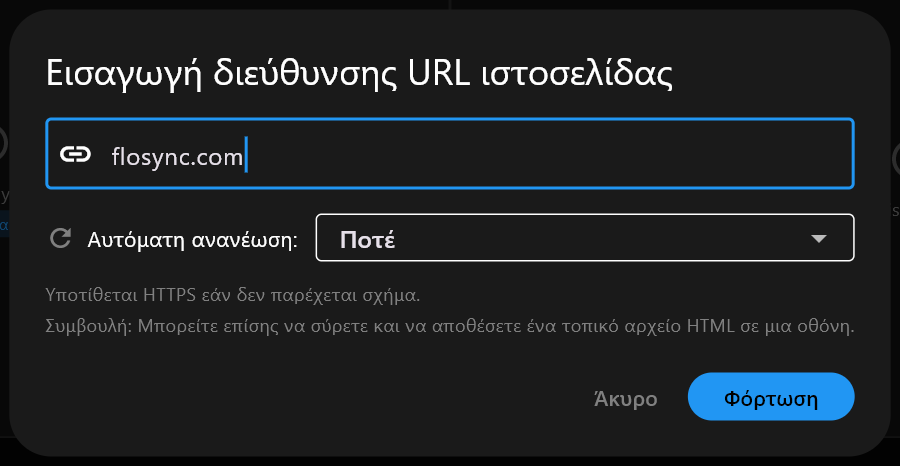This screenshot has width=900, height=466.
Task: Click the link icon in the URL field
Action: point(75,154)
